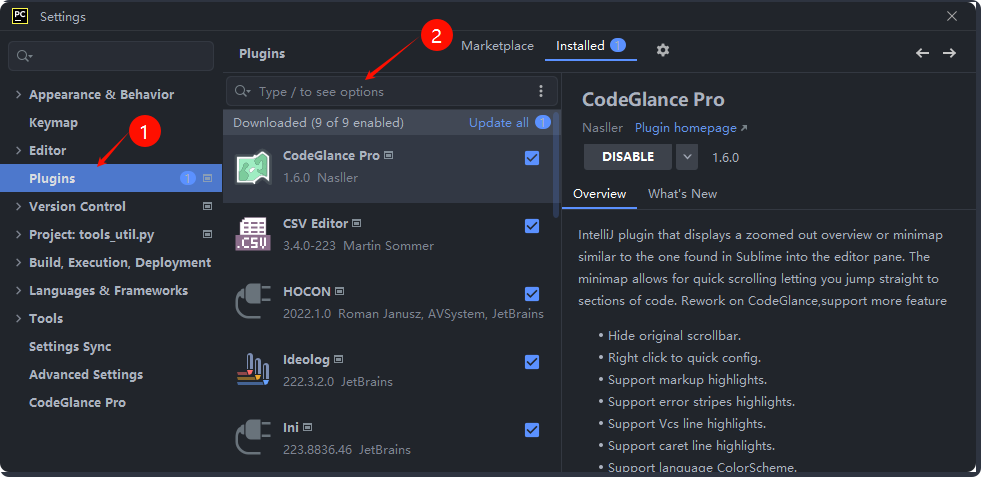Click the project-level icon beside Version Control
The height and width of the screenshot is (477, 981).
(208, 206)
